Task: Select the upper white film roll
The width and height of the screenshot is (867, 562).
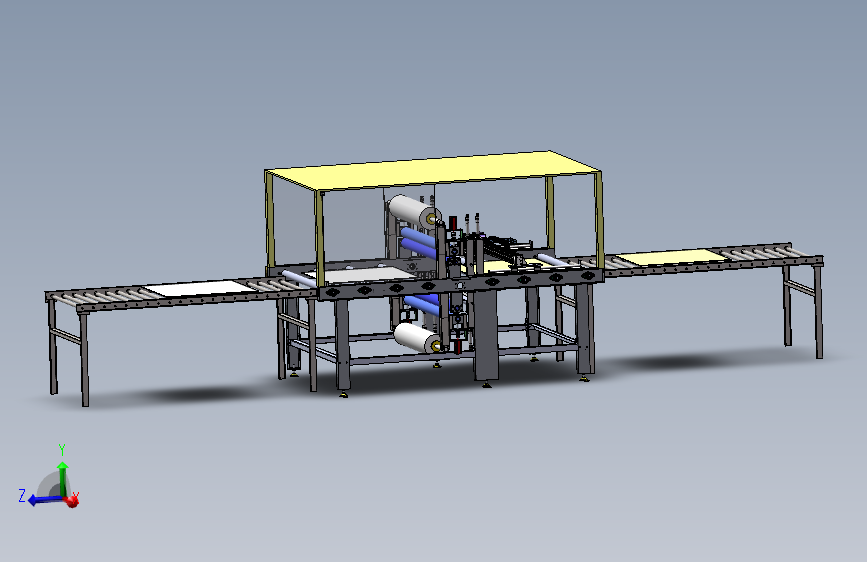Action: click(x=414, y=211)
